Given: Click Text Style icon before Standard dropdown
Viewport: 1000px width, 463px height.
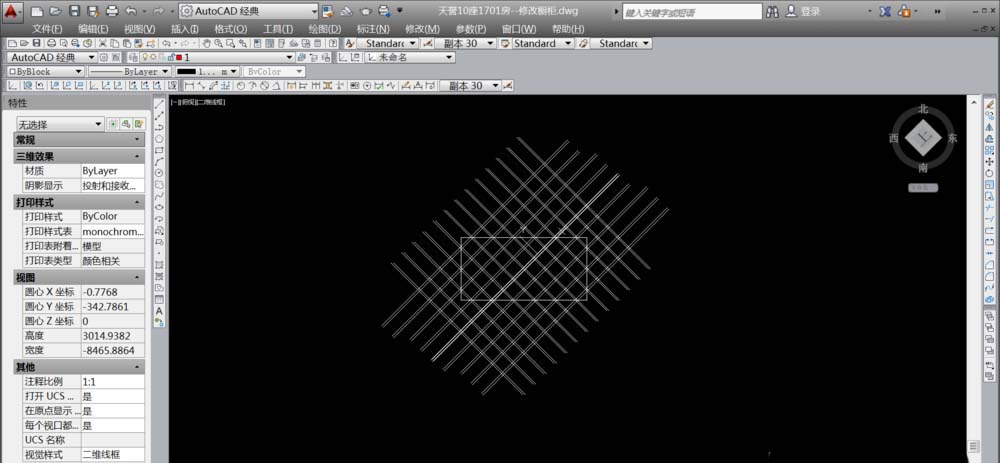Looking at the screenshot, I should tap(349, 43).
